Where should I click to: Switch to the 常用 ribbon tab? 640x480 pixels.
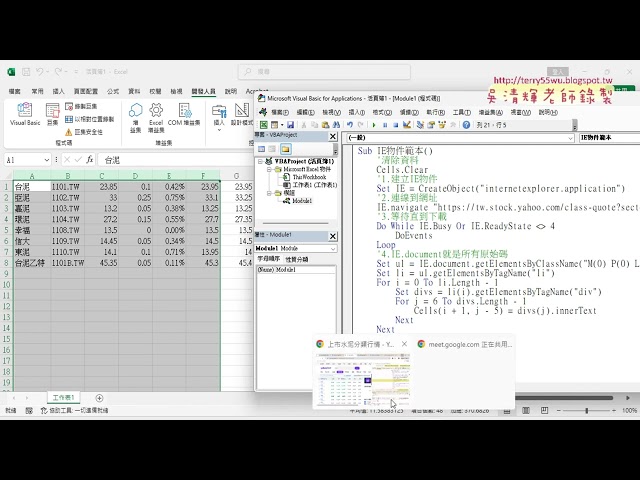tap(38, 91)
